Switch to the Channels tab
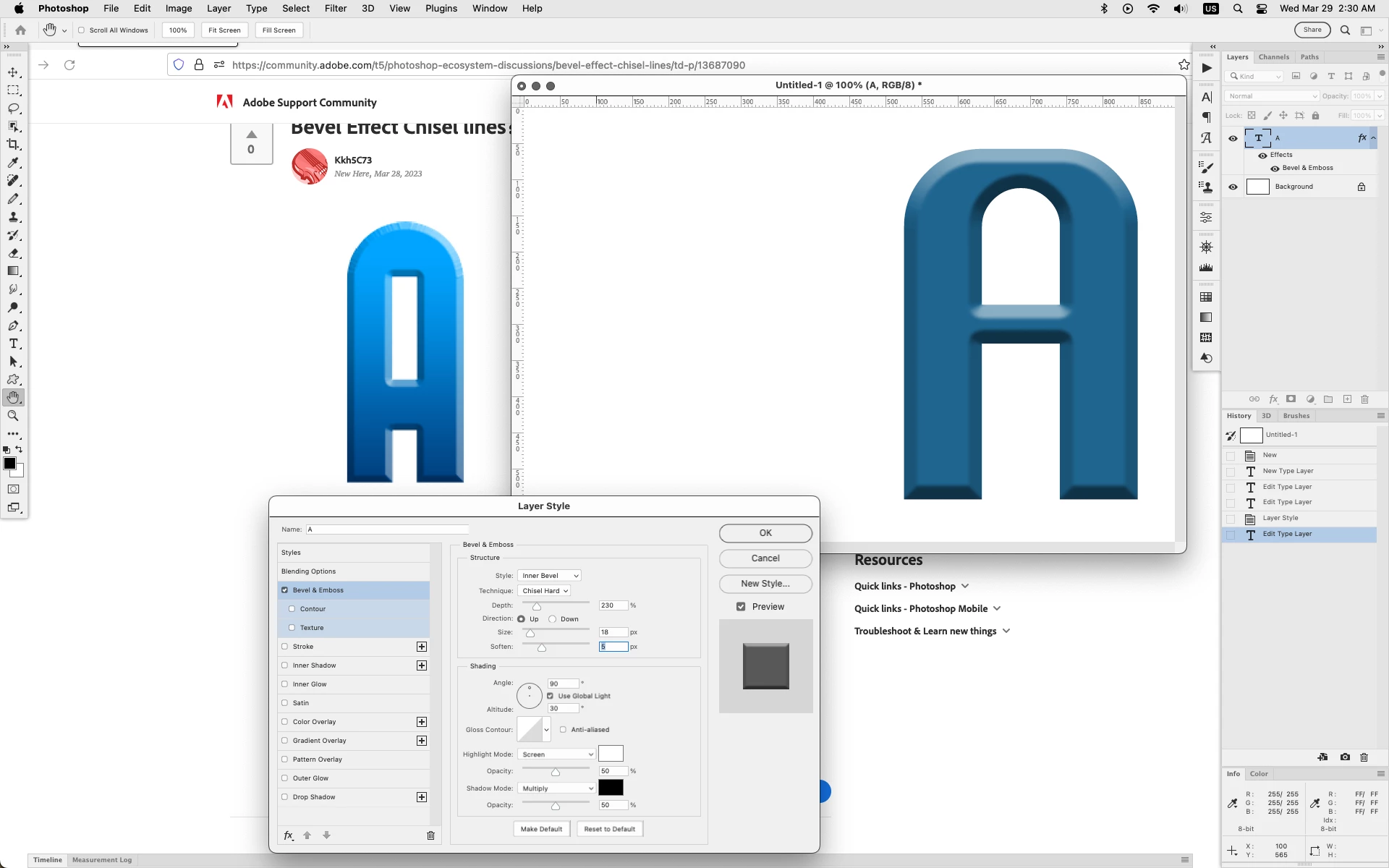The width and height of the screenshot is (1389, 868). click(1273, 57)
